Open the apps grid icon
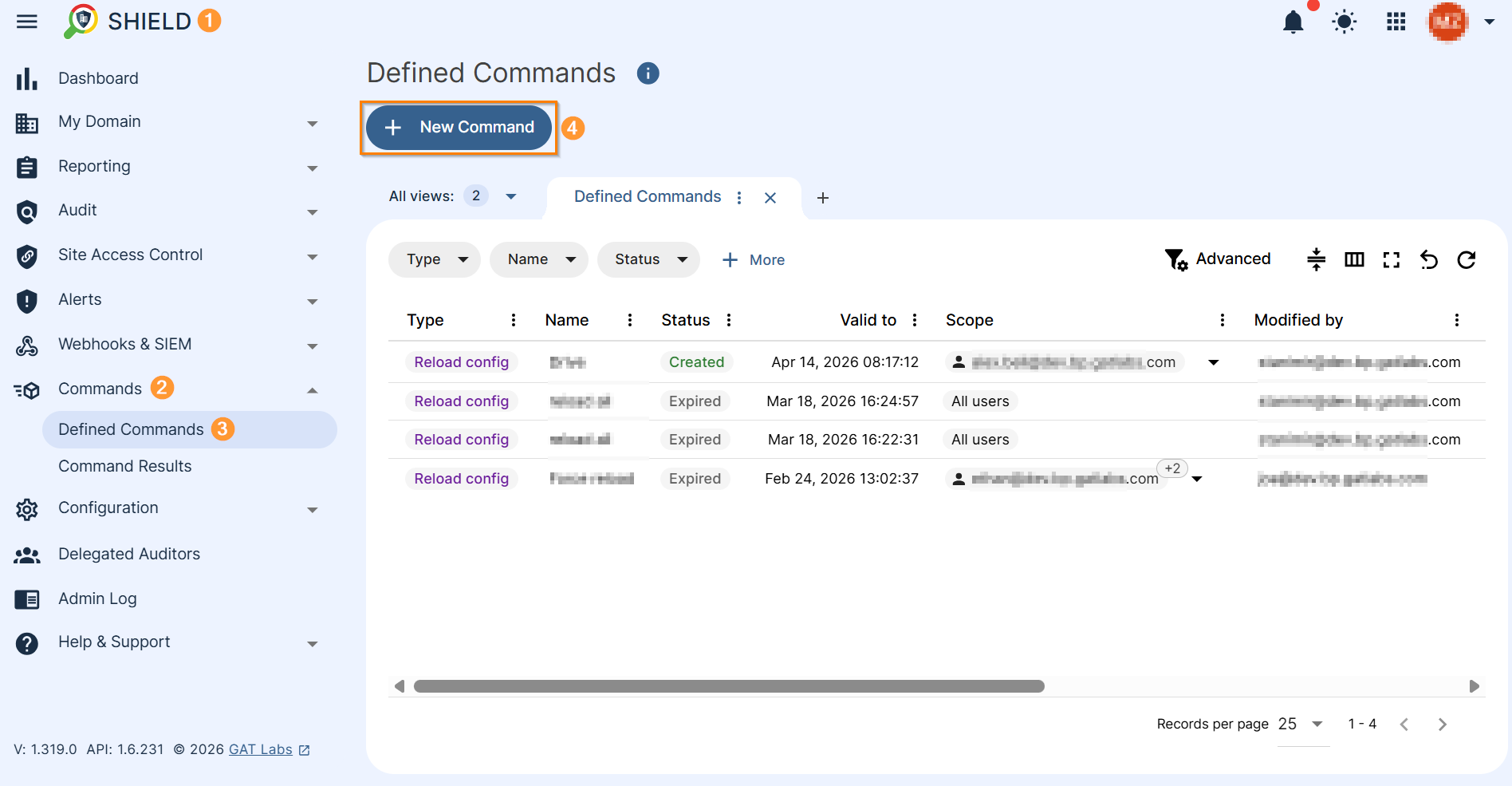This screenshot has width=1512, height=786. click(x=1396, y=22)
